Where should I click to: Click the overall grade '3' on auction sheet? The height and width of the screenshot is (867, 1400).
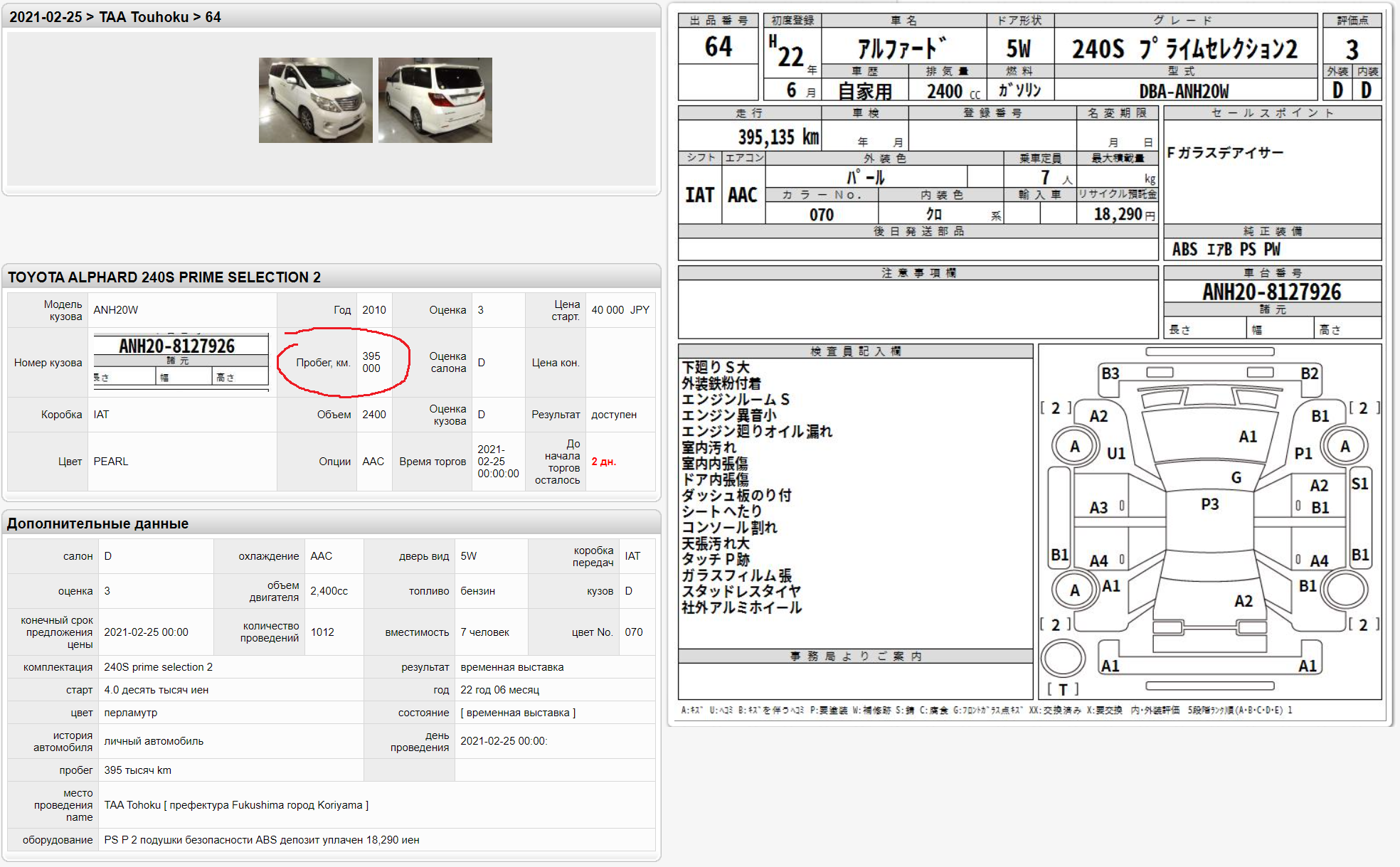[1352, 50]
